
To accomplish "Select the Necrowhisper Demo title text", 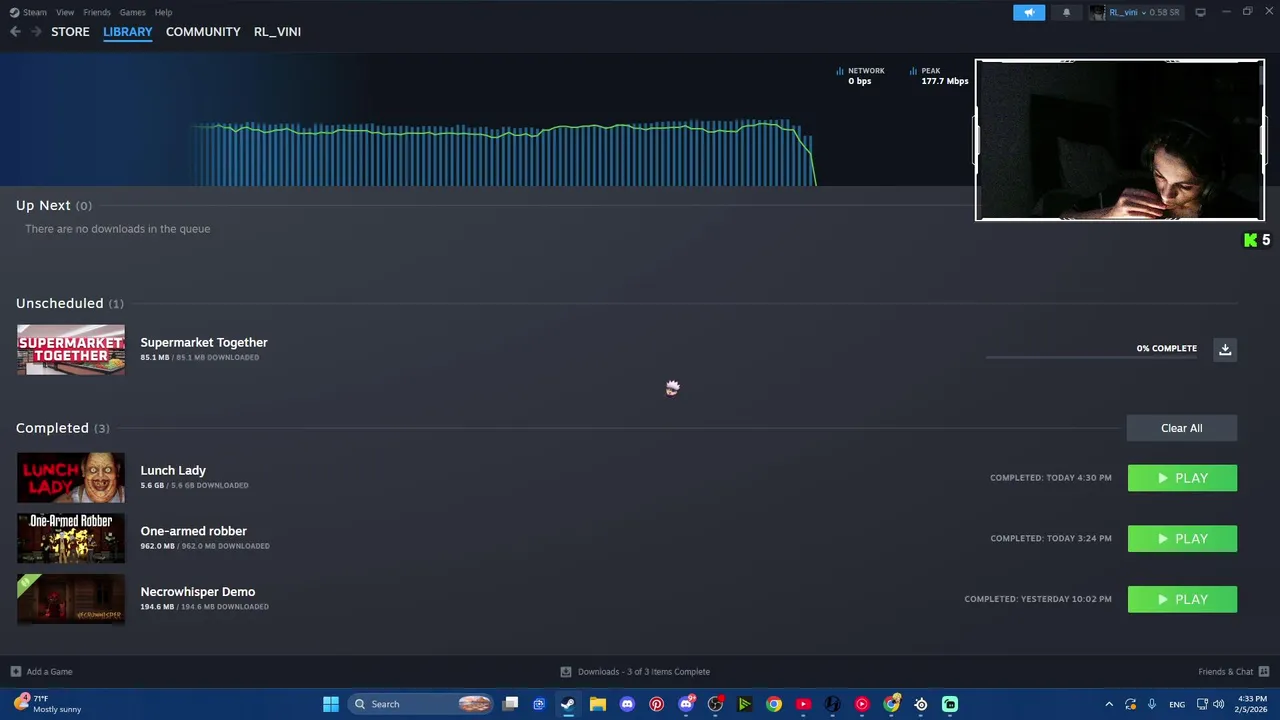I will click(x=197, y=592).
